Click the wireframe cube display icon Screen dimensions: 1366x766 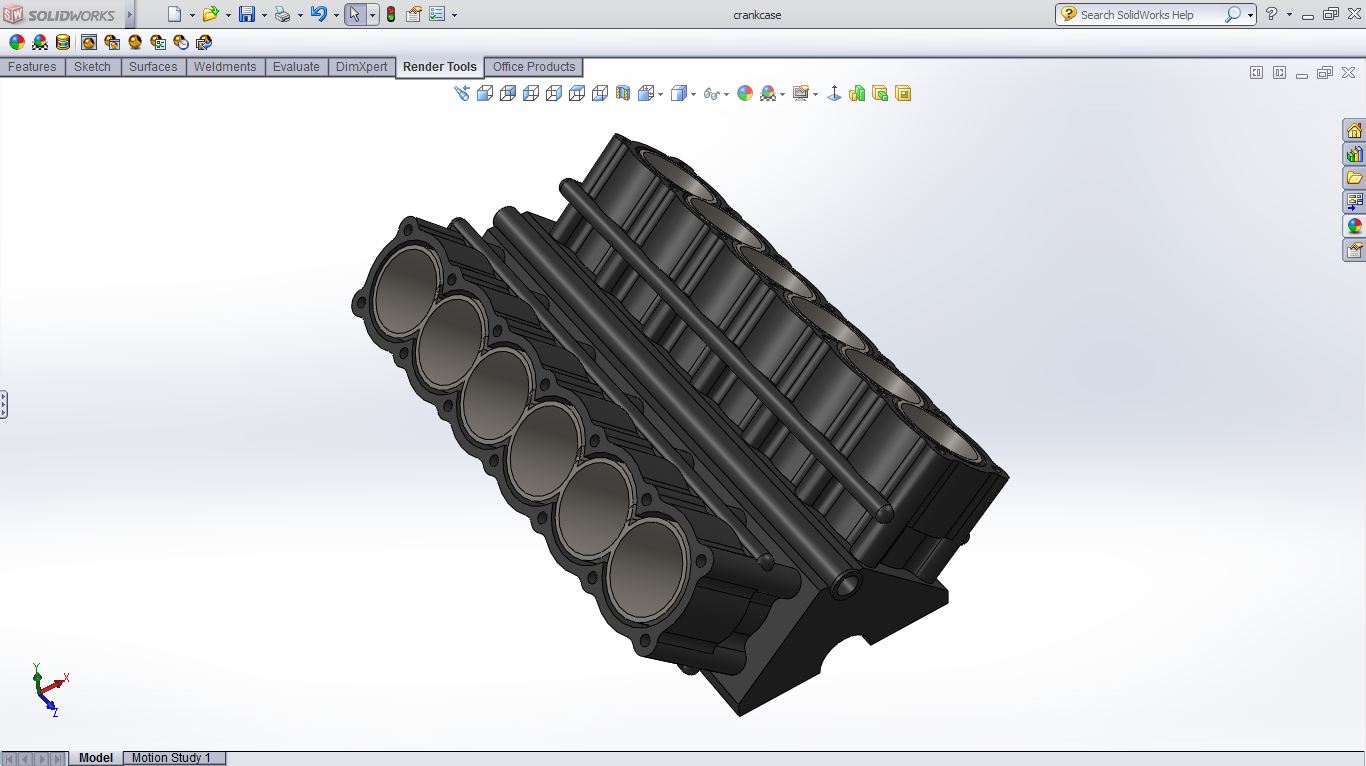pyautogui.click(x=600, y=93)
